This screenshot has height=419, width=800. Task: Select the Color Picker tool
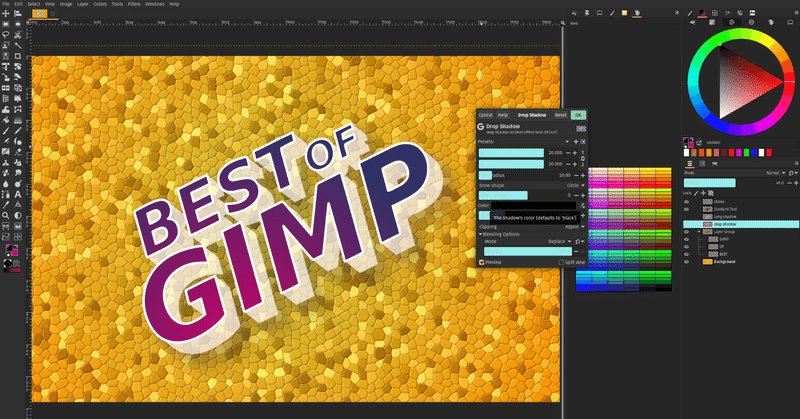pos(6,206)
